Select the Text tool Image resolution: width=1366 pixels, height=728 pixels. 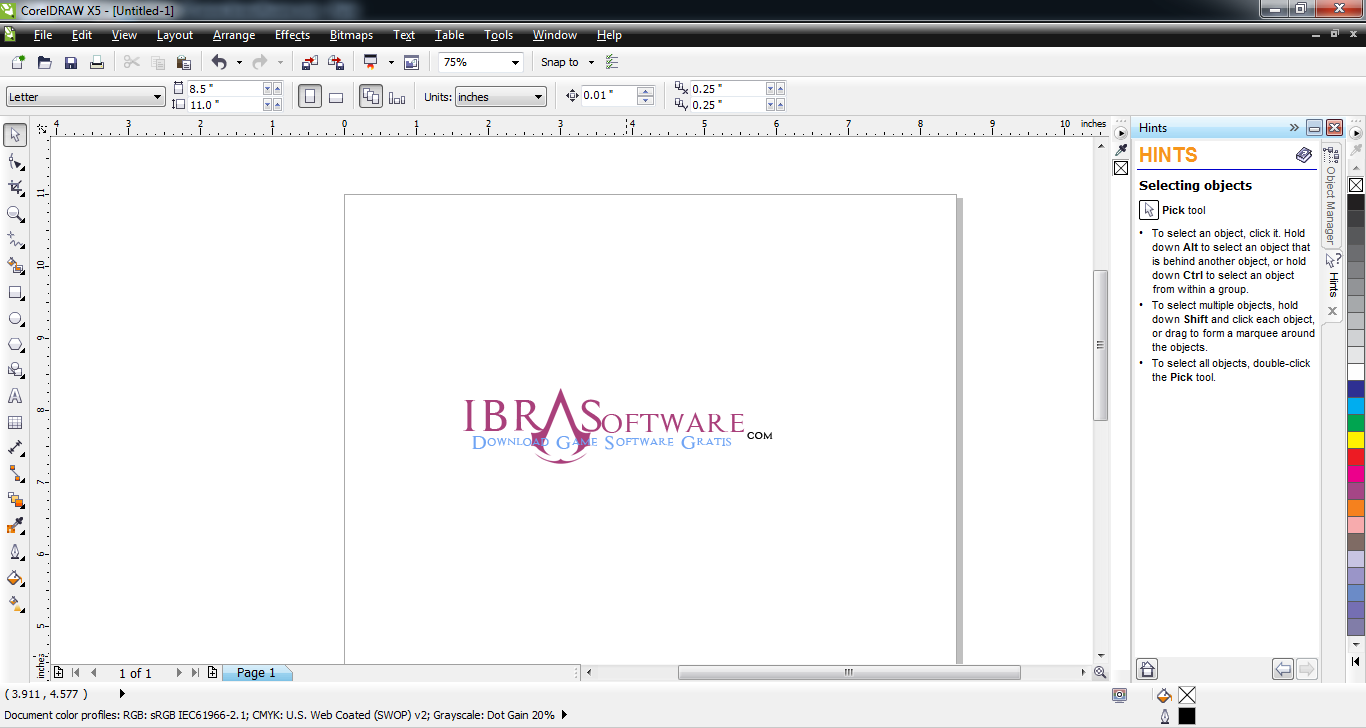(x=15, y=396)
